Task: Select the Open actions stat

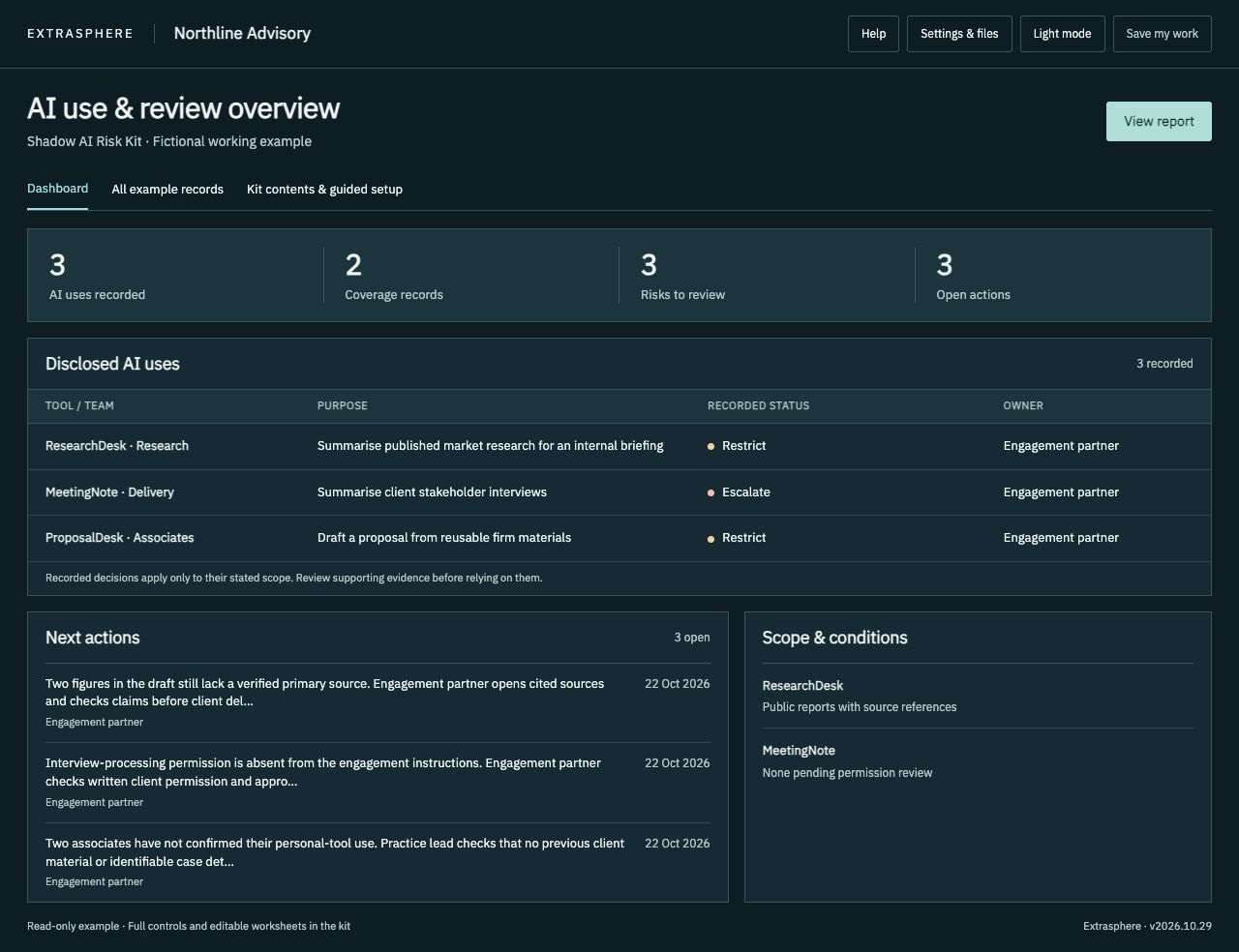Action: point(1063,276)
